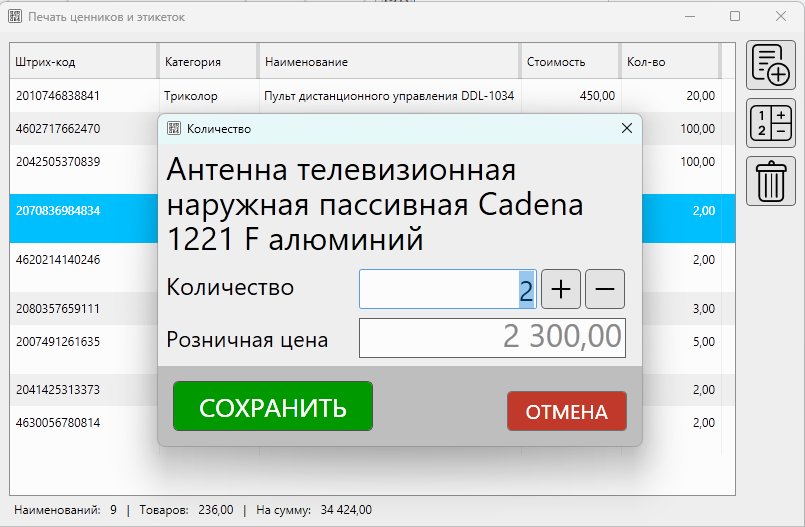Sort by Наименование column header
Image resolution: width=805 pixels, height=527 pixels.
(x=388, y=62)
